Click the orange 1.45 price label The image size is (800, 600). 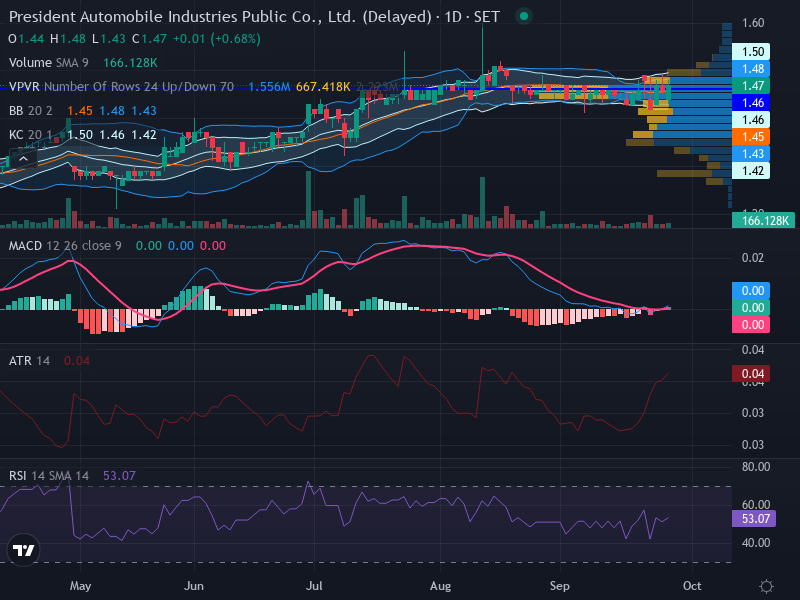[x=751, y=137]
